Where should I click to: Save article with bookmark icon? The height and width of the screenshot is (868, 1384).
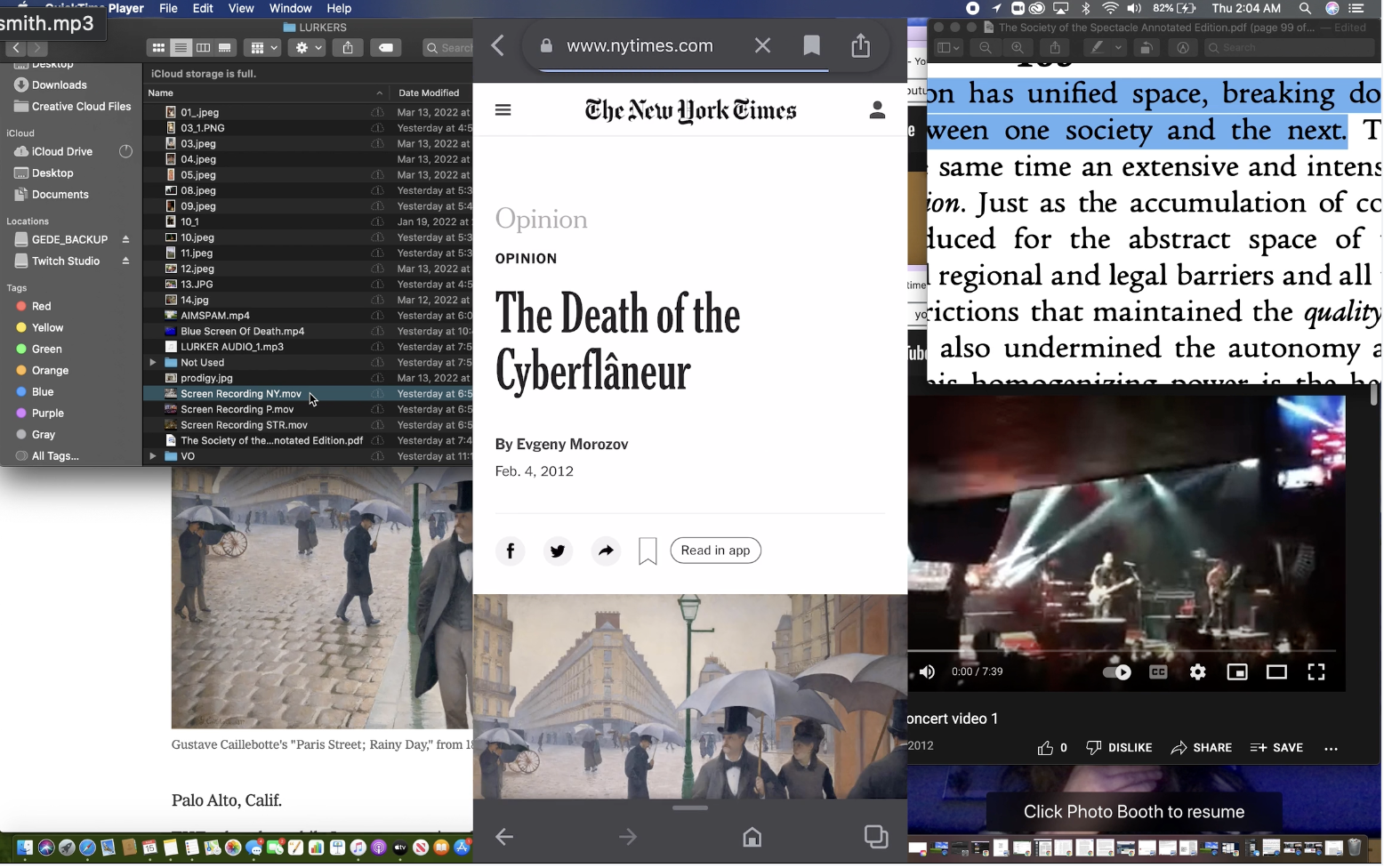click(648, 551)
